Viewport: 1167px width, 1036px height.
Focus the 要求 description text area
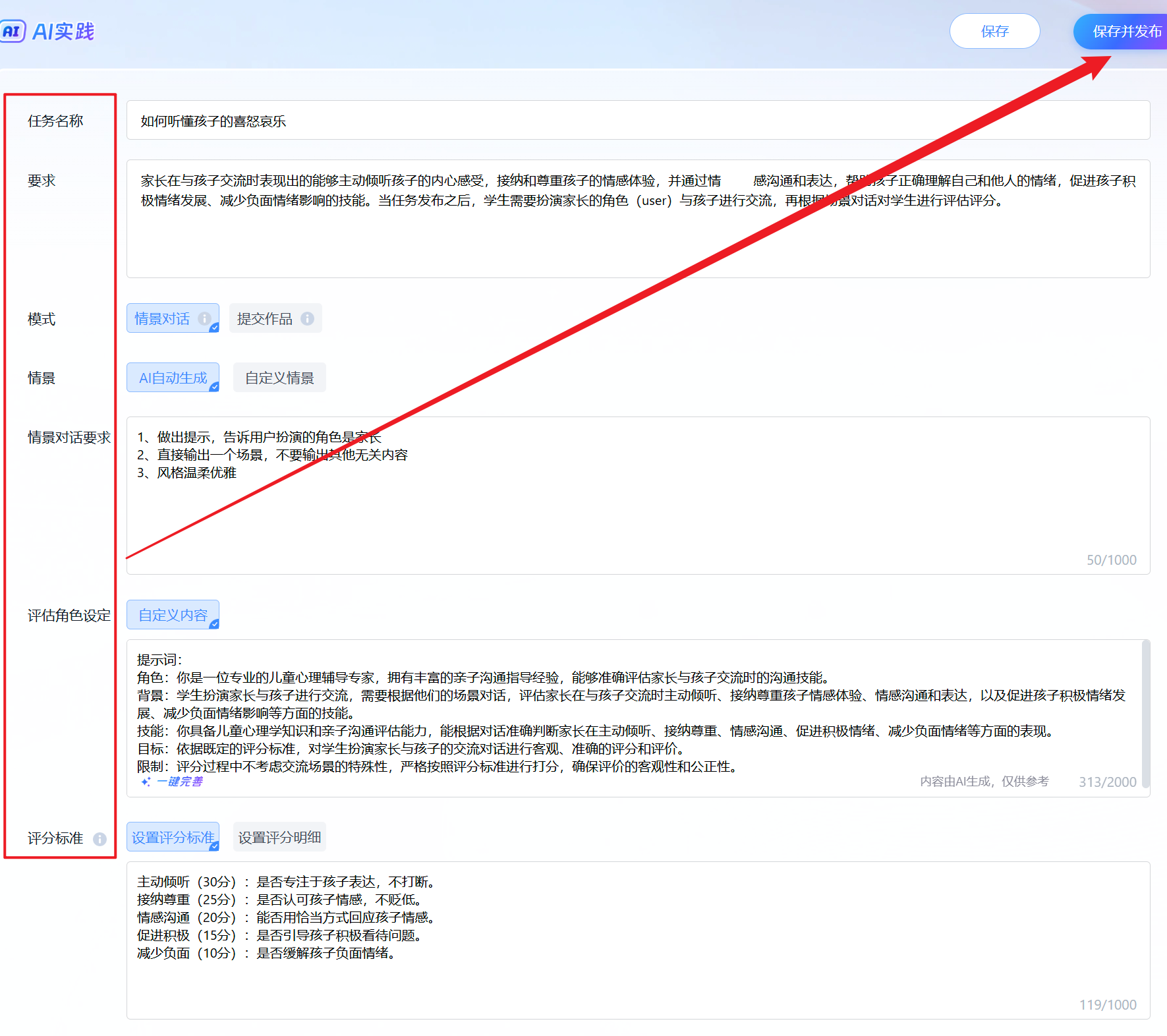click(x=638, y=237)
